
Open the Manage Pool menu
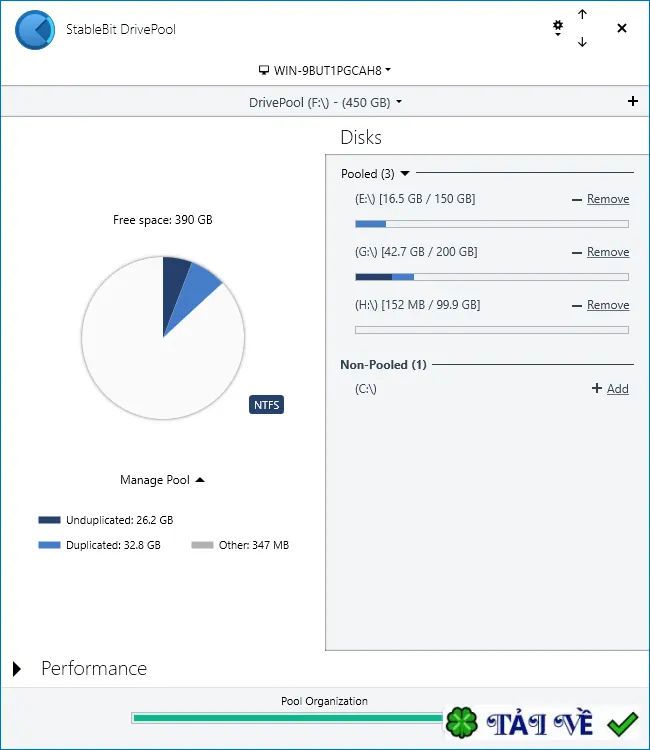(162, 480)
